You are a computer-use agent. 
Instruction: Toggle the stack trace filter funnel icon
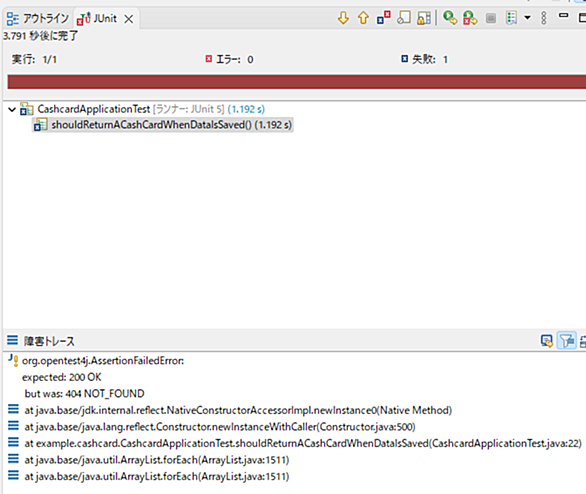tap(567, 340)
